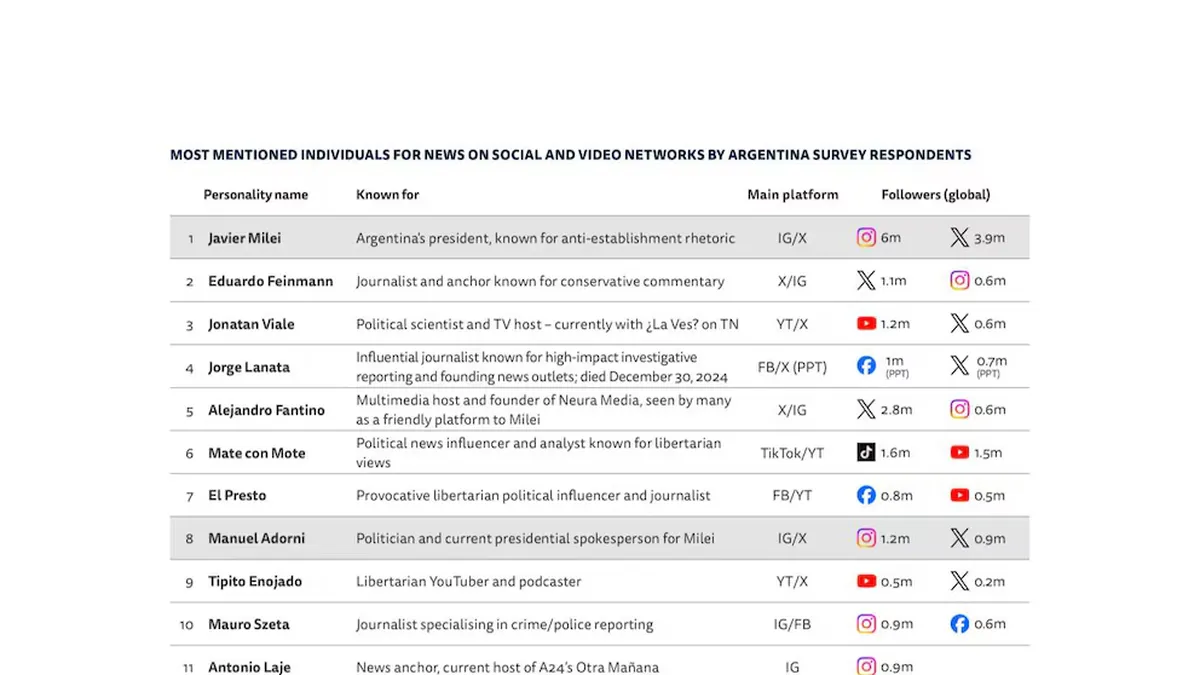Click the table title heading text
Image resolution: width=1200 pixels, height=675 pixels.
point(570,155)
